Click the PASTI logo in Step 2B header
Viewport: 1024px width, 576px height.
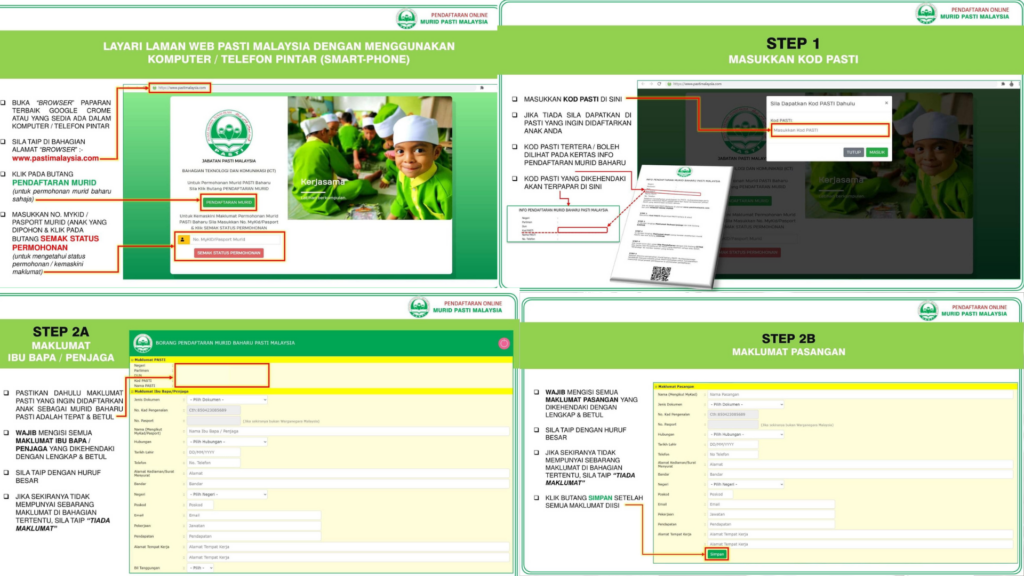click(928, 311)
